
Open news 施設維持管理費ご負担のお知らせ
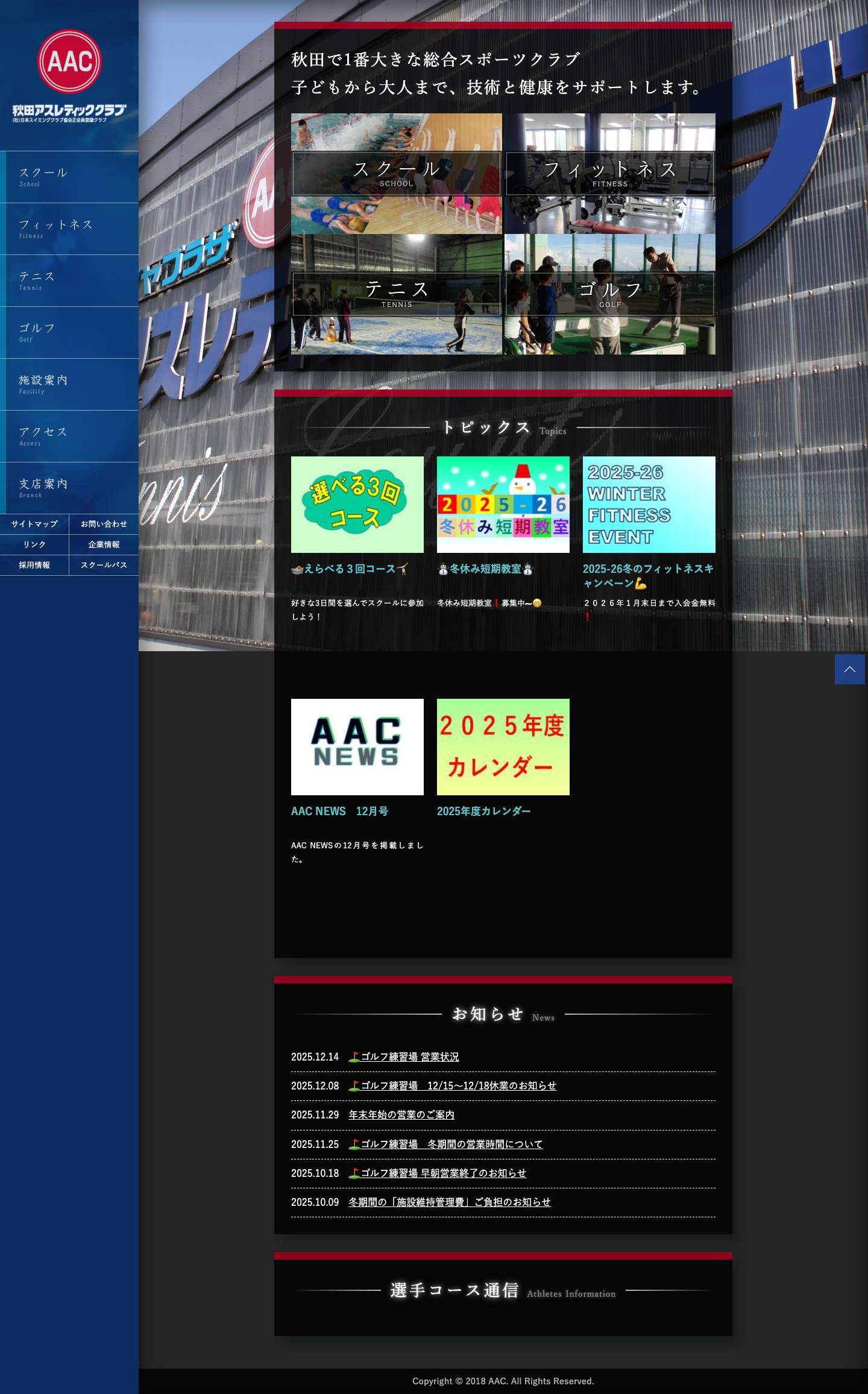click(450, 1202)
